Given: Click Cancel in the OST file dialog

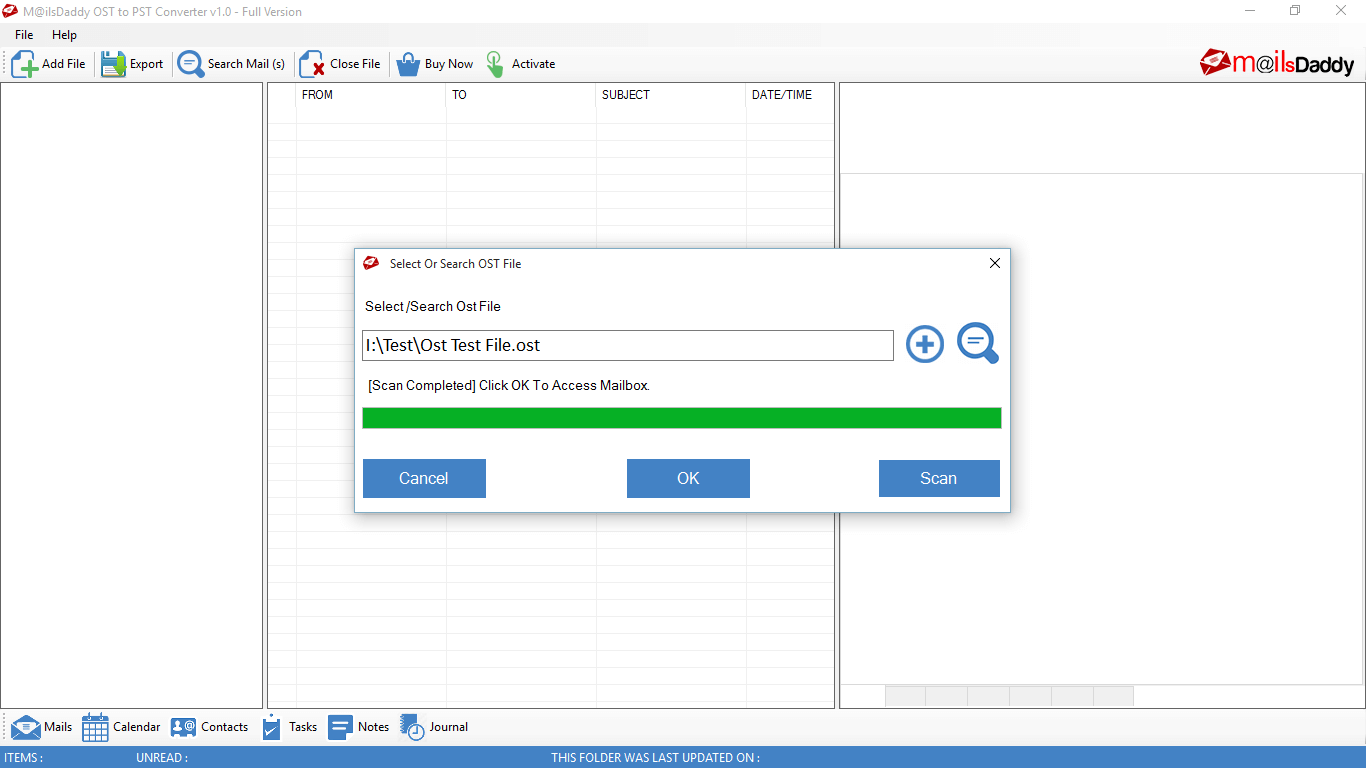Looking at the screenshot, I should point(424,478).
